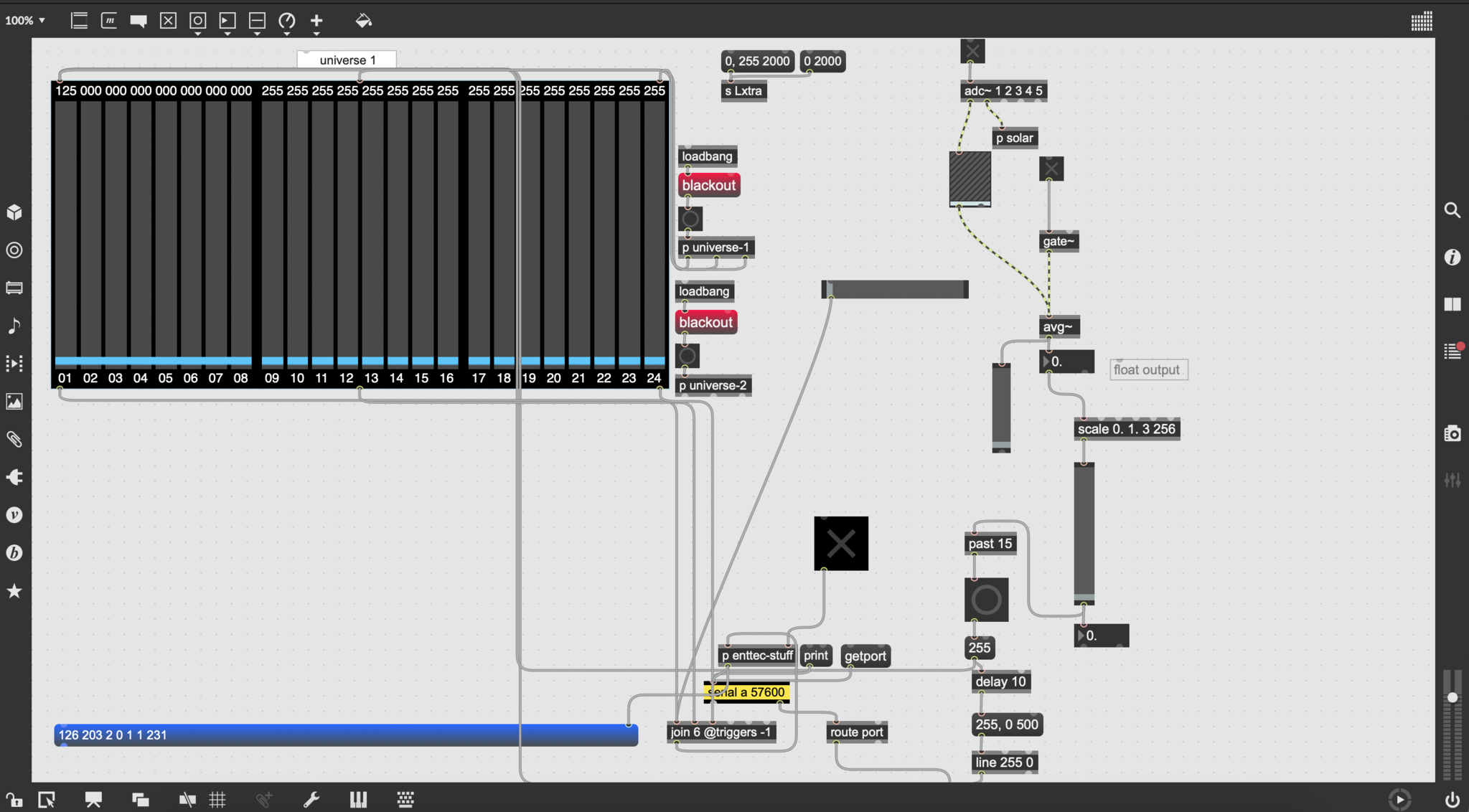Click the show grid icon bottom toolbar
This screenshot has height=812, width=1469.
click(x=217, y=799)
